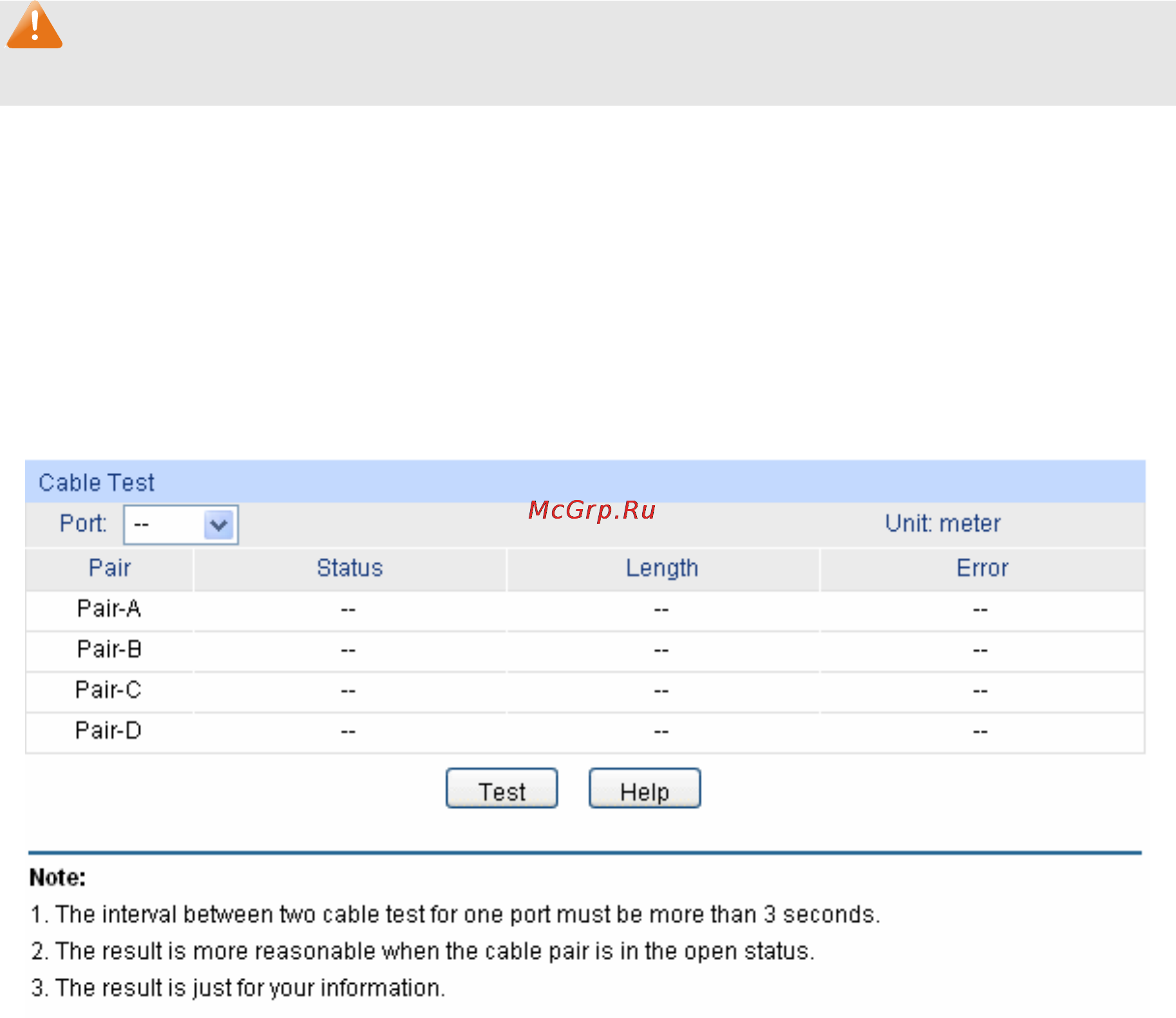The image size is (1176, 1018).
Task: Click note about open status result
Action: tap(423, 952)
